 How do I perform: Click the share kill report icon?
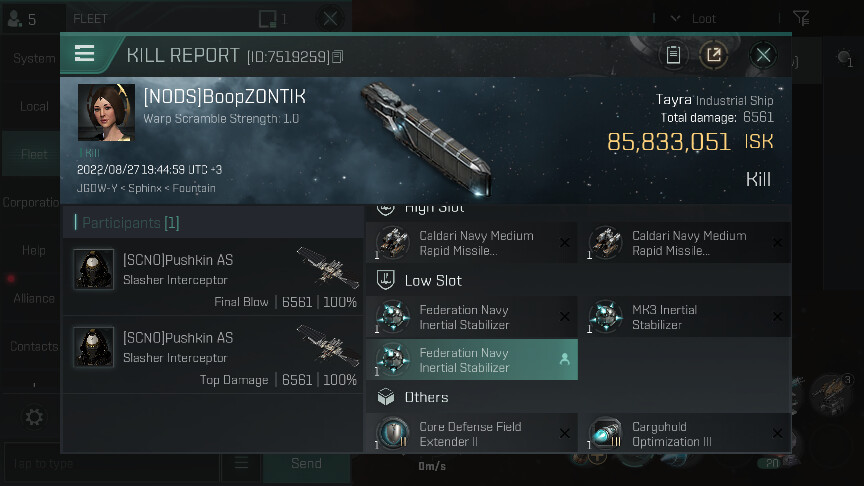coord(714,55)
